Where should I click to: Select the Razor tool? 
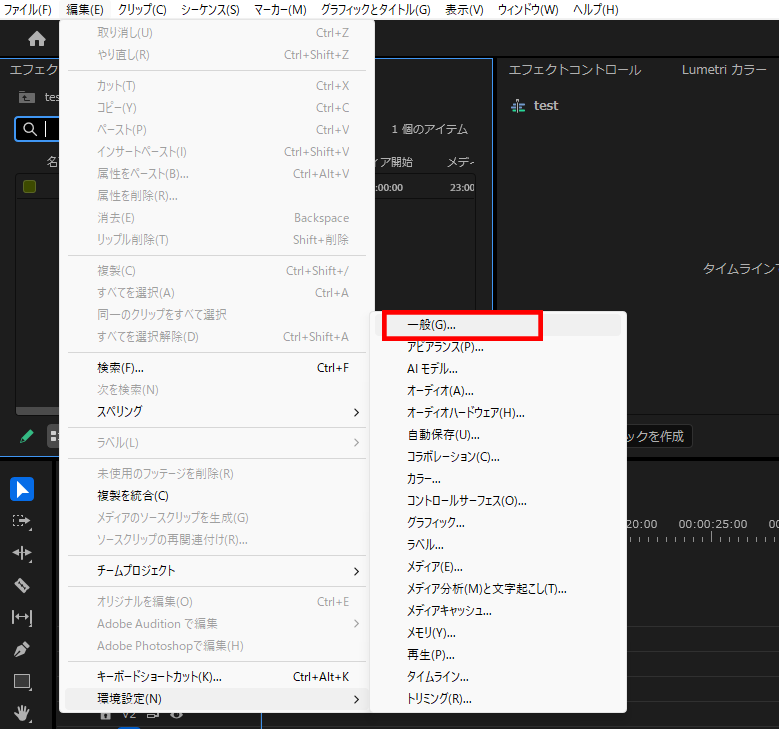(22, 585)
